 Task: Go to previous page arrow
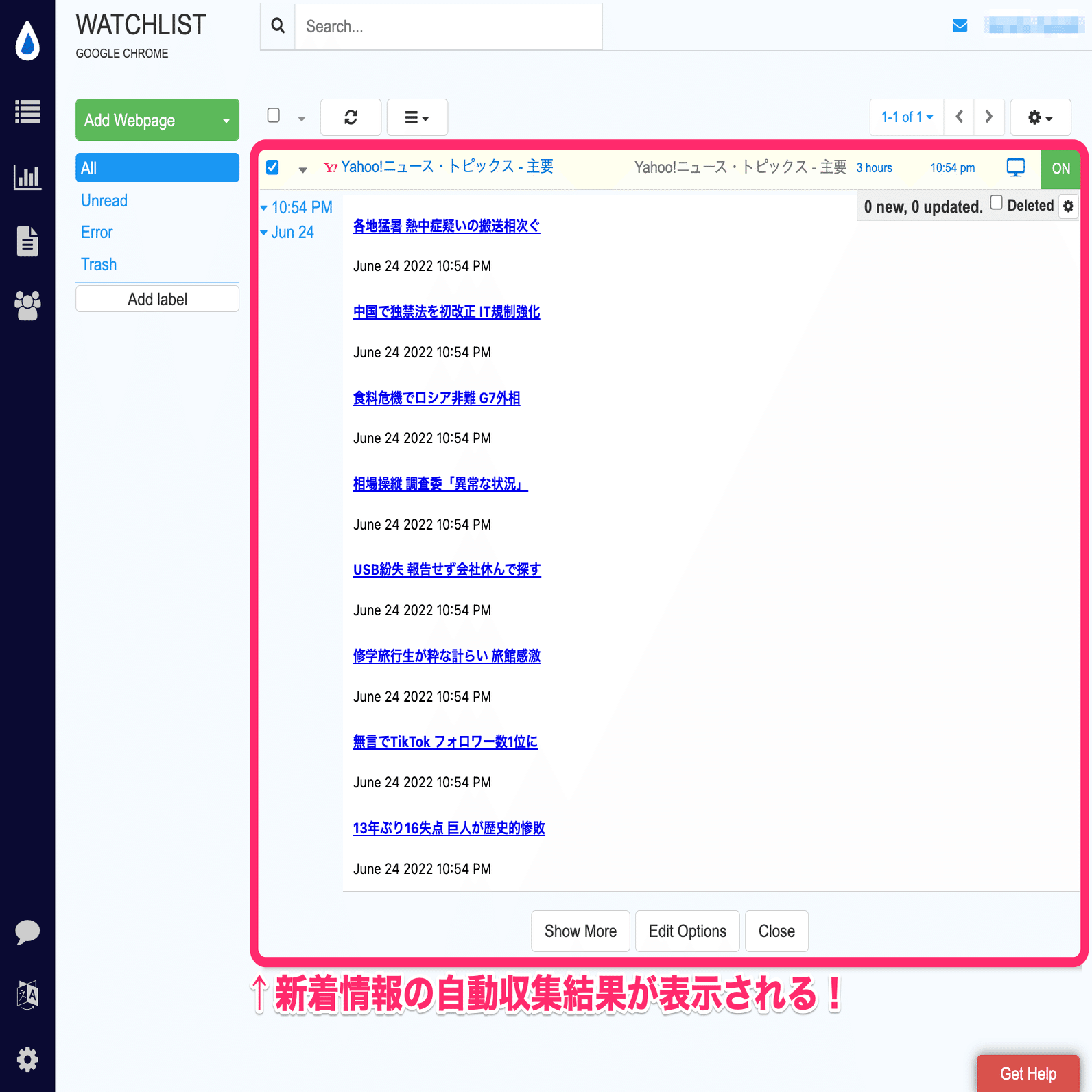(959, 117)
